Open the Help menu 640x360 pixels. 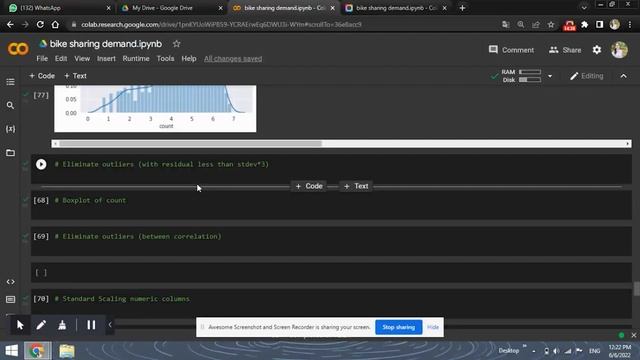click(x=189, y=59)
